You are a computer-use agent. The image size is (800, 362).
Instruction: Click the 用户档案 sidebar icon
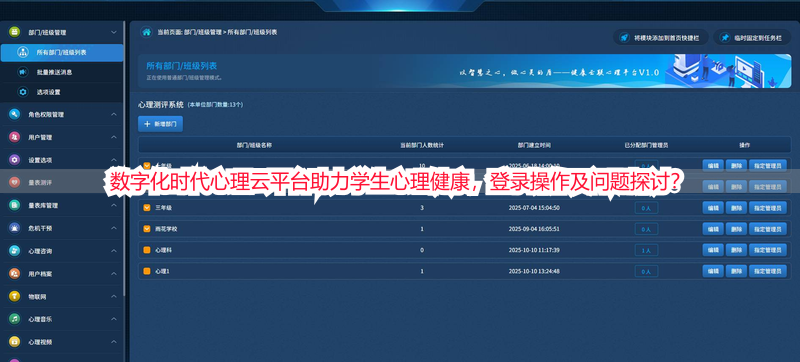(14, 274)
